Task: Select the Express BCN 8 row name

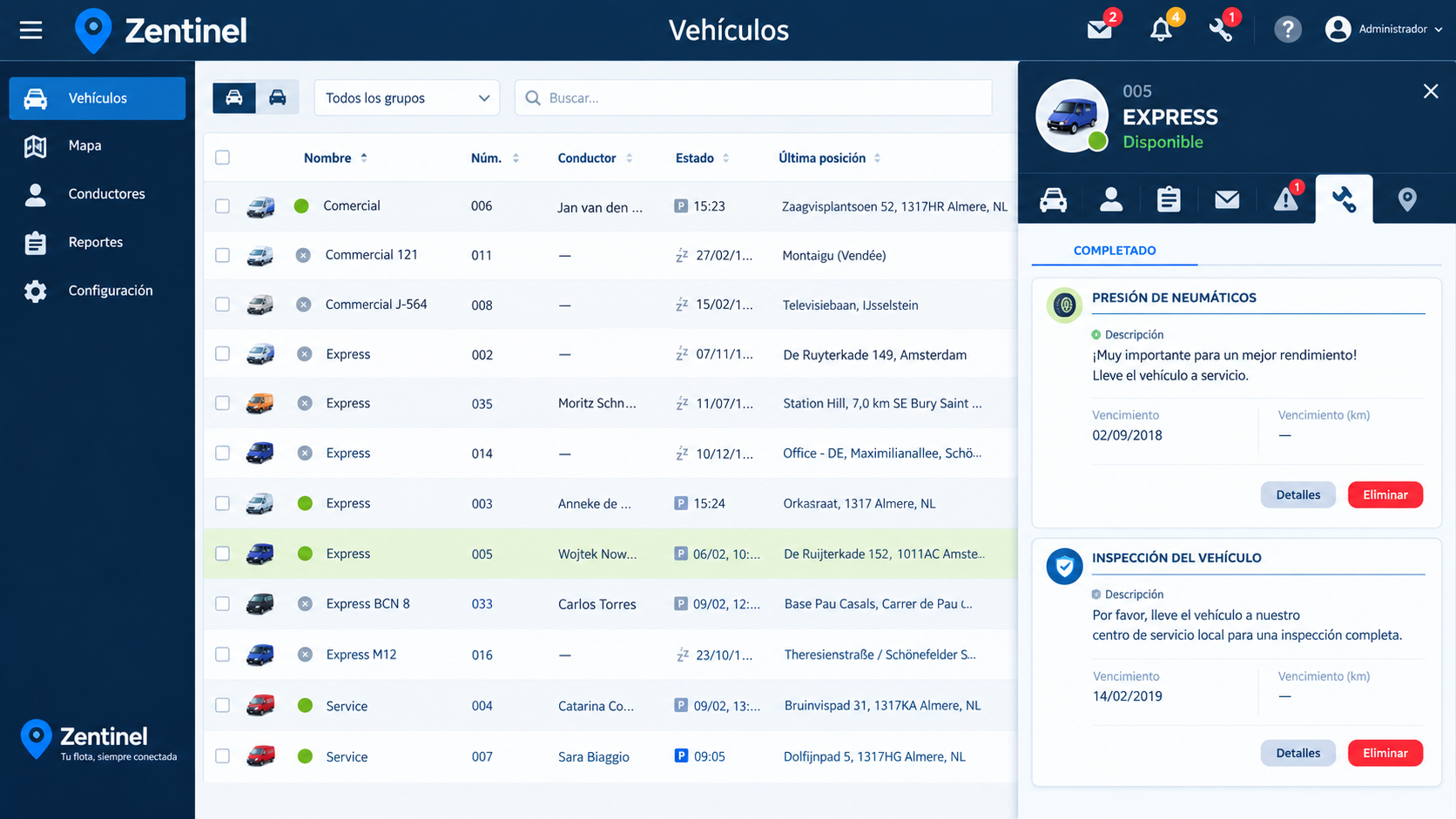Action: click(367, 604)
